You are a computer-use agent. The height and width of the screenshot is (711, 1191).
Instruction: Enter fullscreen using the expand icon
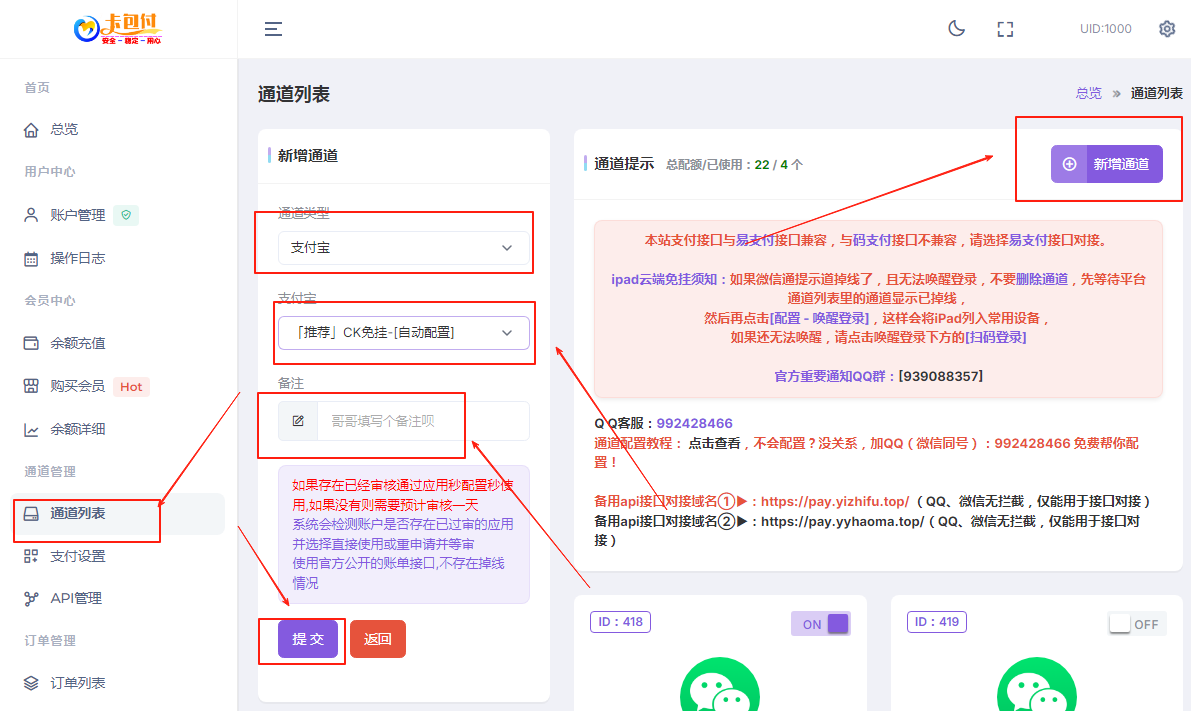pyautogui.click(x=1005, y=29)
